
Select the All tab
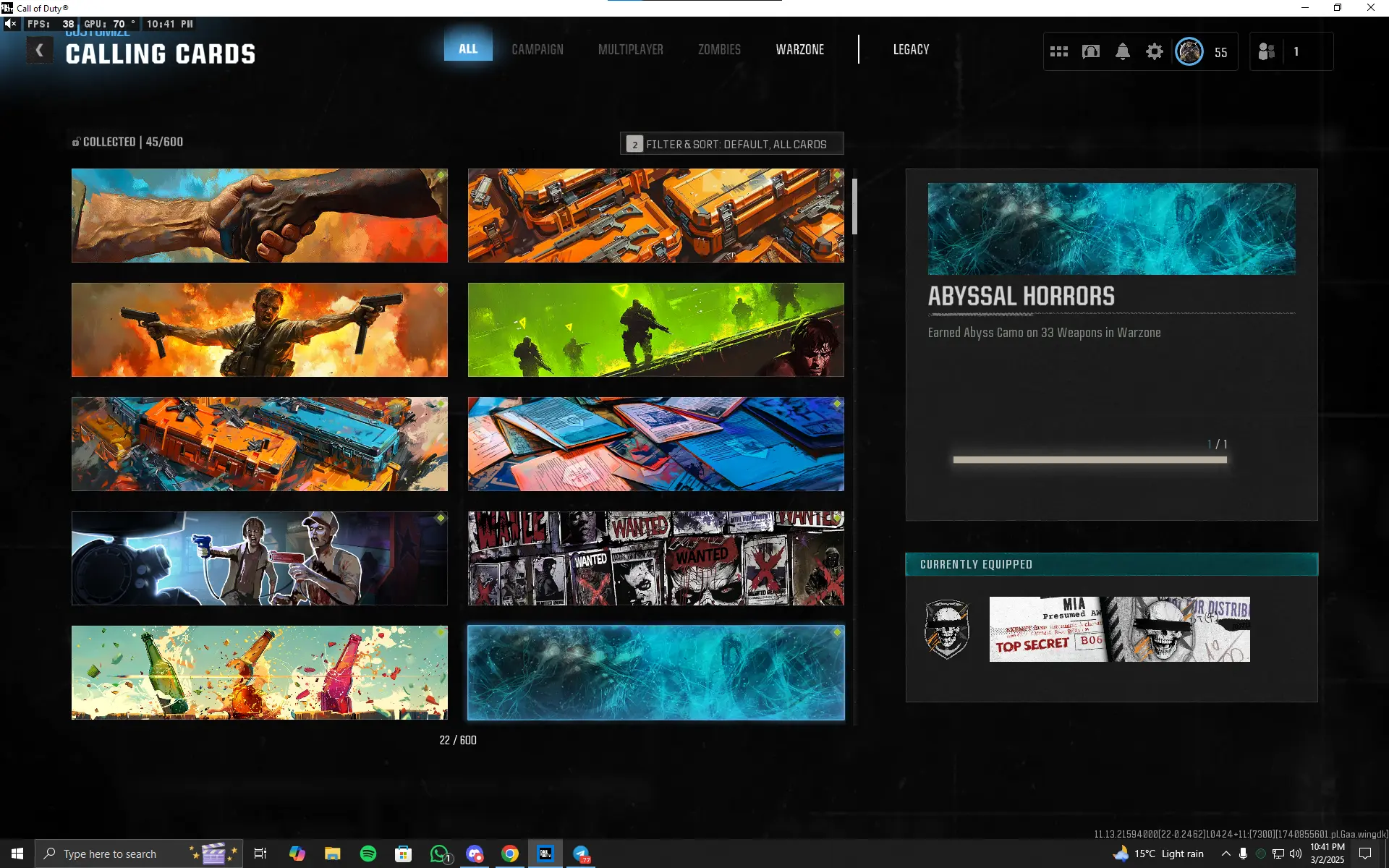pyautogui.click(x=468, y=48)
